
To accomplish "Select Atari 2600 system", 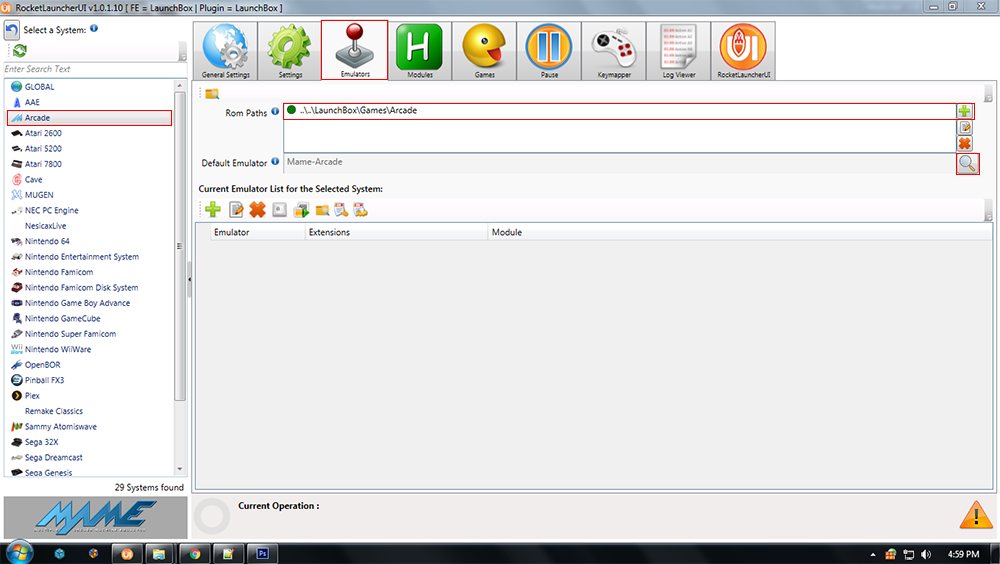I will point(37,133).
